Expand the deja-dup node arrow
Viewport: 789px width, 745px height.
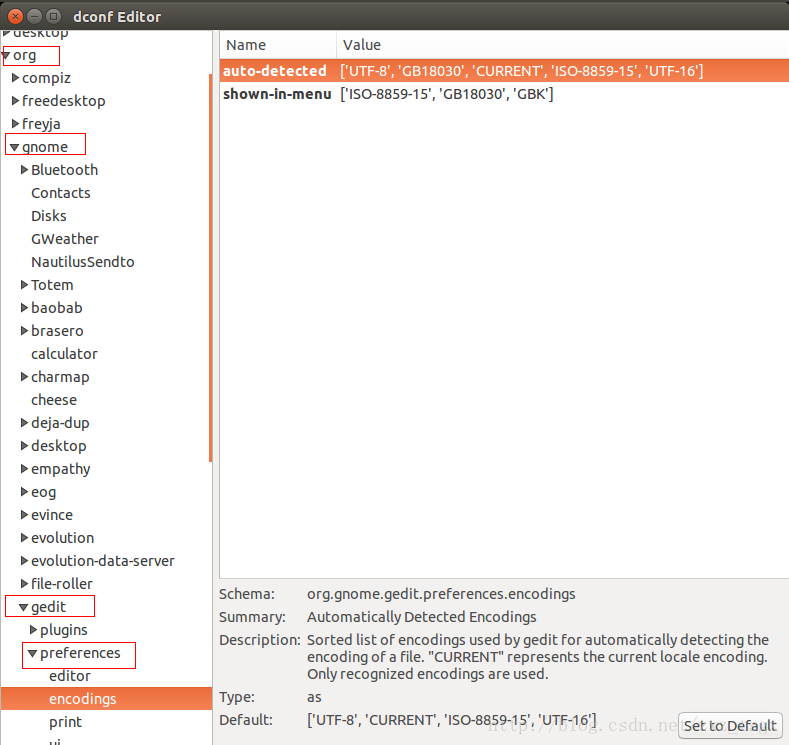24,423
